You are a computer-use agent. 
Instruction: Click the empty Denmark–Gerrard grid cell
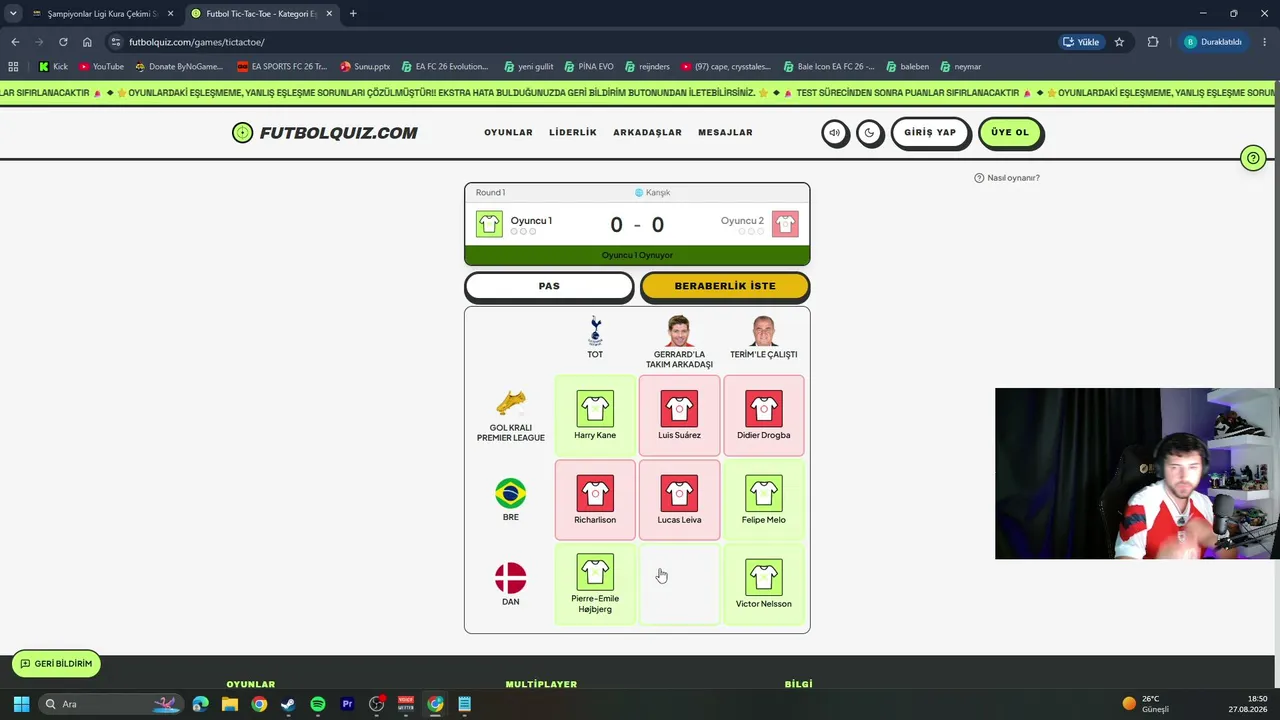pyautogui.click(x=679, y=584)
